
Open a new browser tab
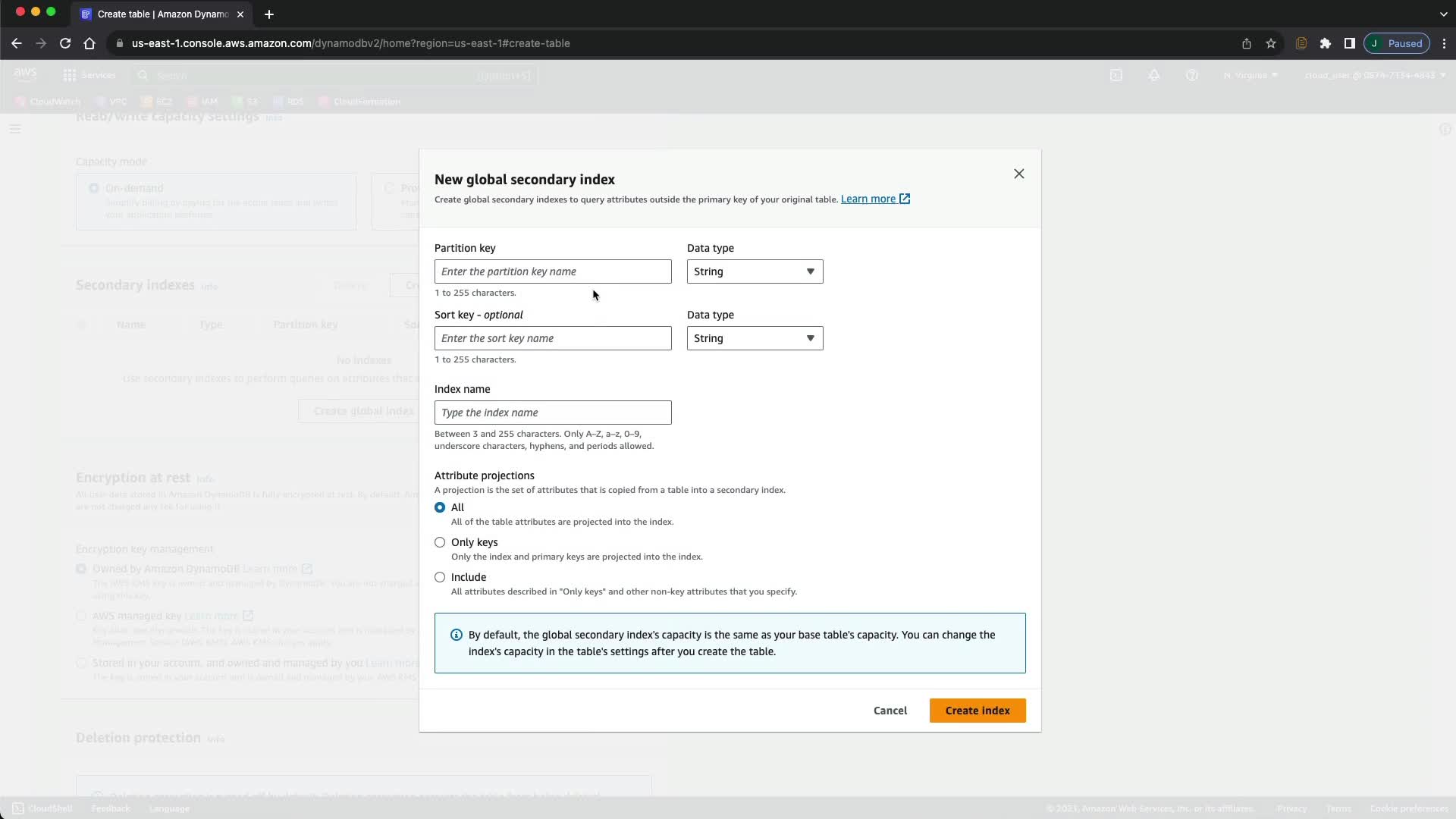pyautogui.click(x=268, y=14)
